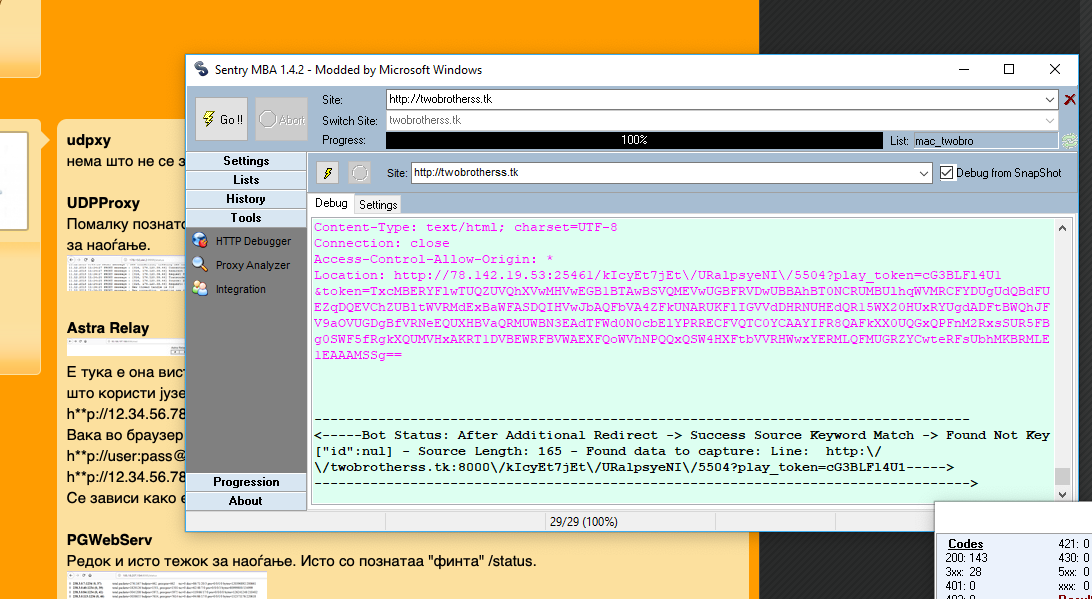The width and height of the screenshot is (1092, 599).
Task: Expand the top Site URL dropdown
Action: click(1049, 99)
